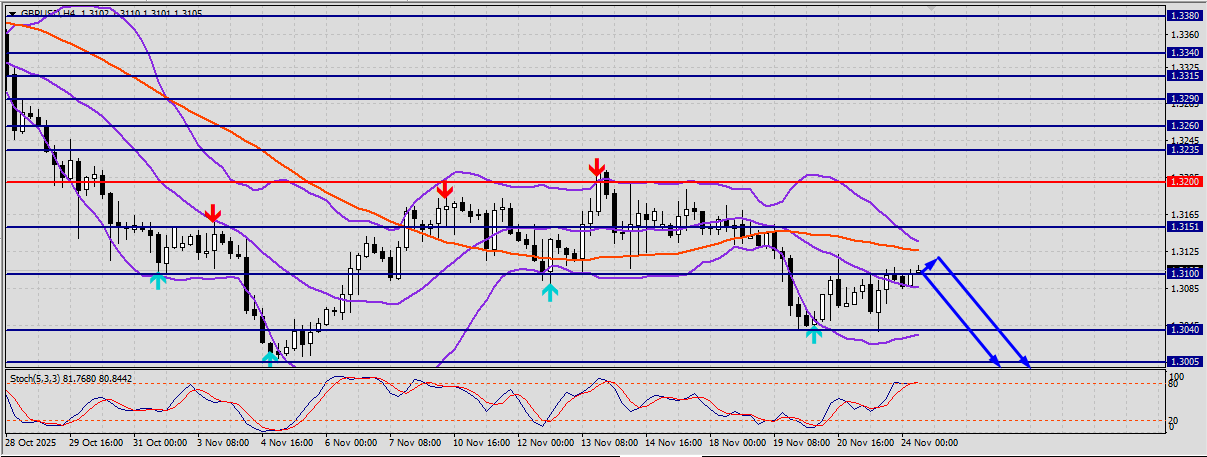Click the 1.3085 price scale value
Viewport: 1207px width, 457px height.
pyautogui.click(x=1185, y=289)
